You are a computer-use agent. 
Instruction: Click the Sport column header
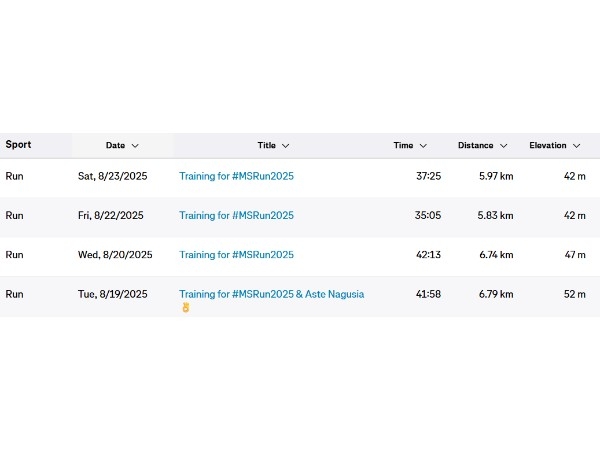pos(18,145)
